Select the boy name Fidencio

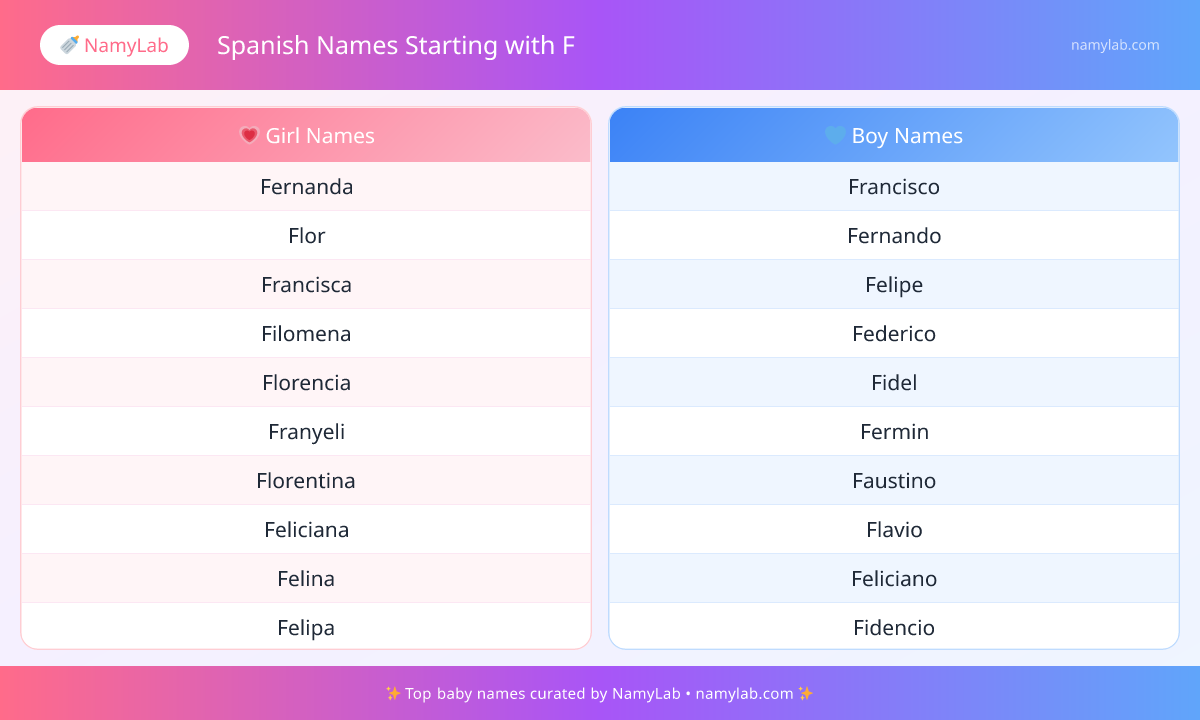[894, 628]
